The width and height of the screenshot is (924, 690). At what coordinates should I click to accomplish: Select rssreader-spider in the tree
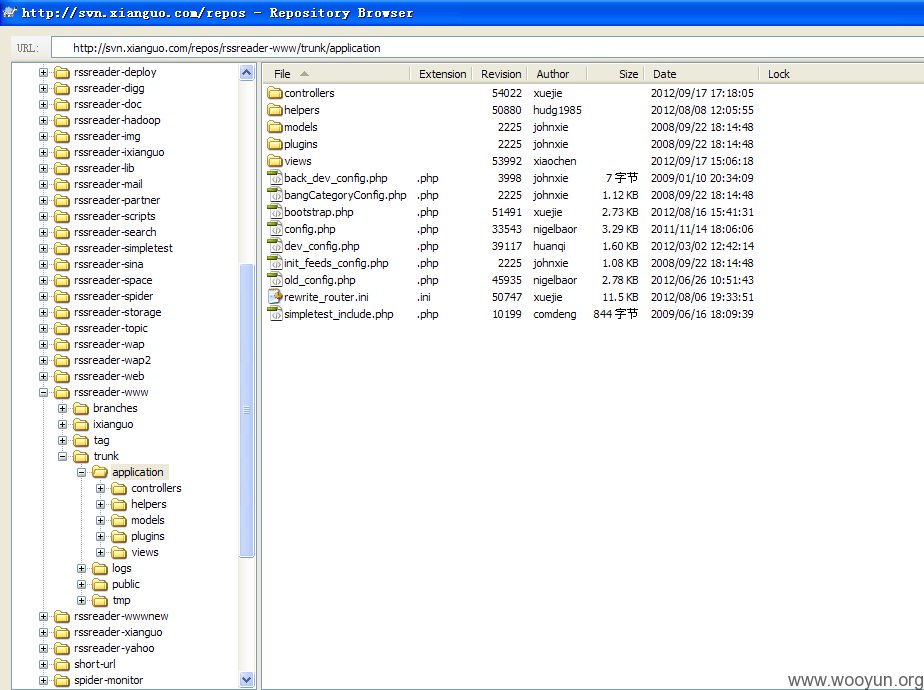tap(113, 296)
